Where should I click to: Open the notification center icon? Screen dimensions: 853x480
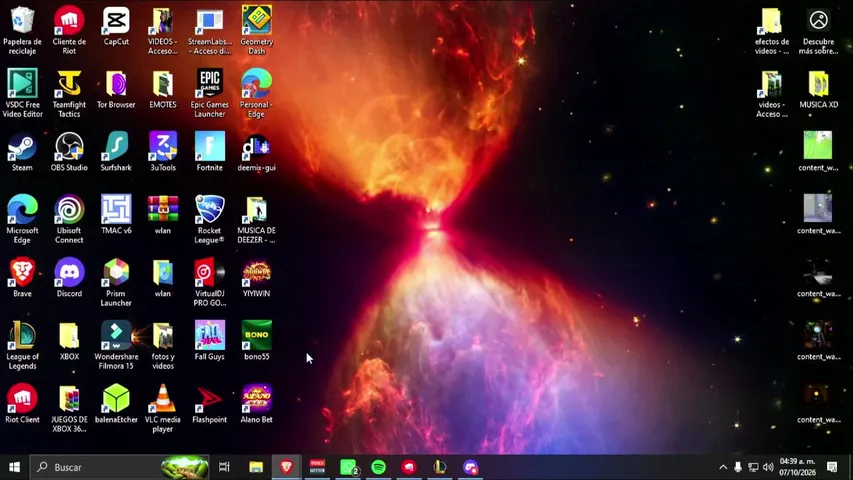click(x=832, y=467)
